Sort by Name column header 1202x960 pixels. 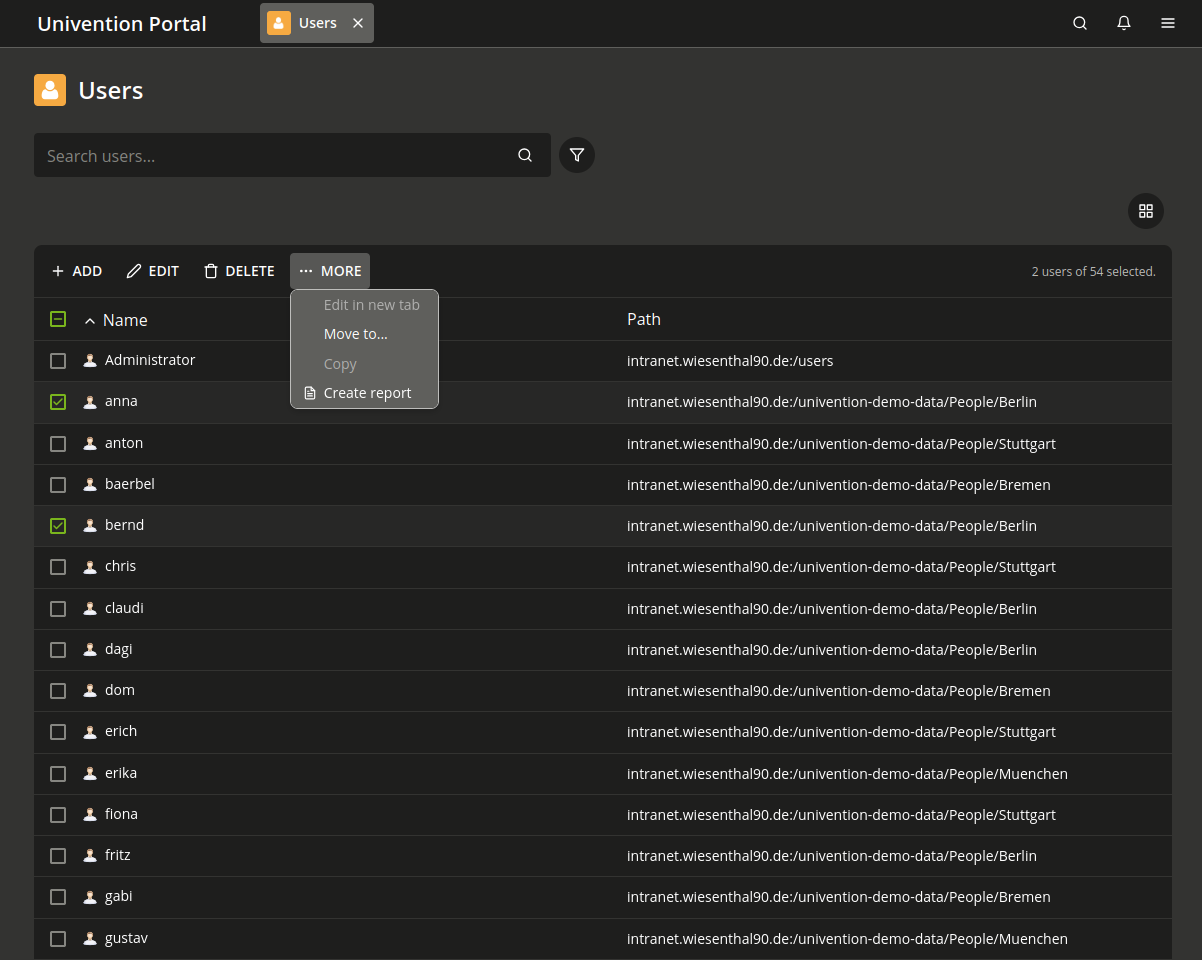click(125, 320)
